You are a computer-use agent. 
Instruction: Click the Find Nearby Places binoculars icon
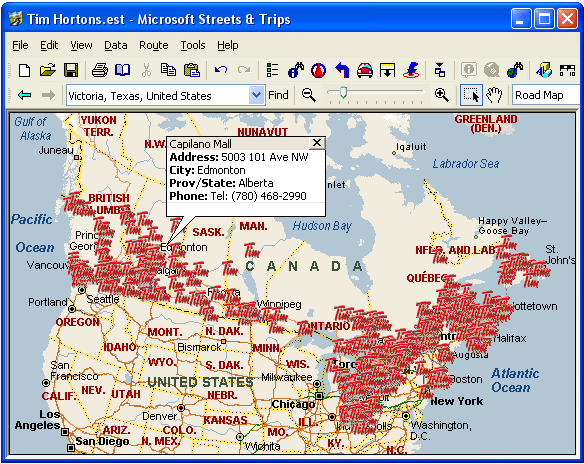[x=296, y=70]
